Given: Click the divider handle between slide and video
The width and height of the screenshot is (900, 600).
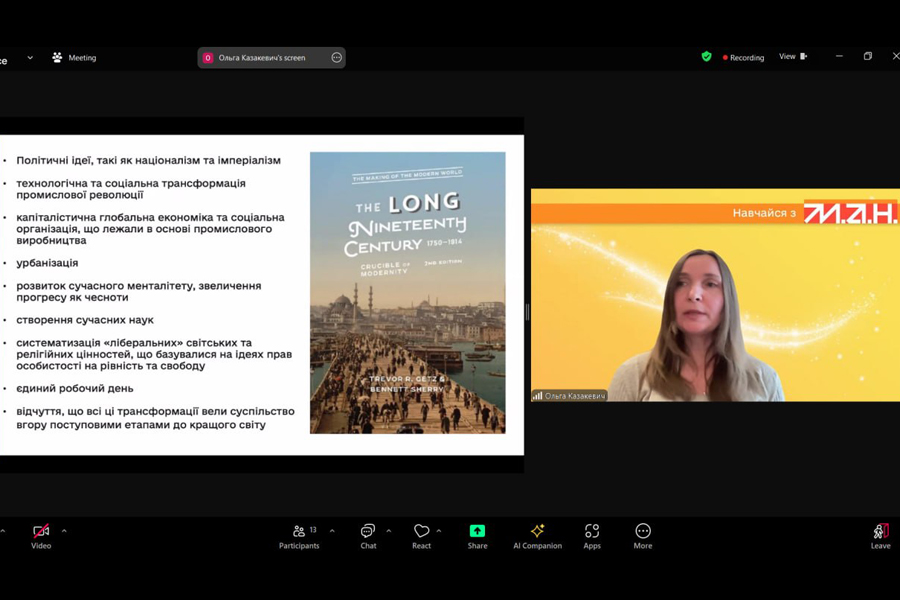Looking at the screenshot, I should click(x=527, y=312).
